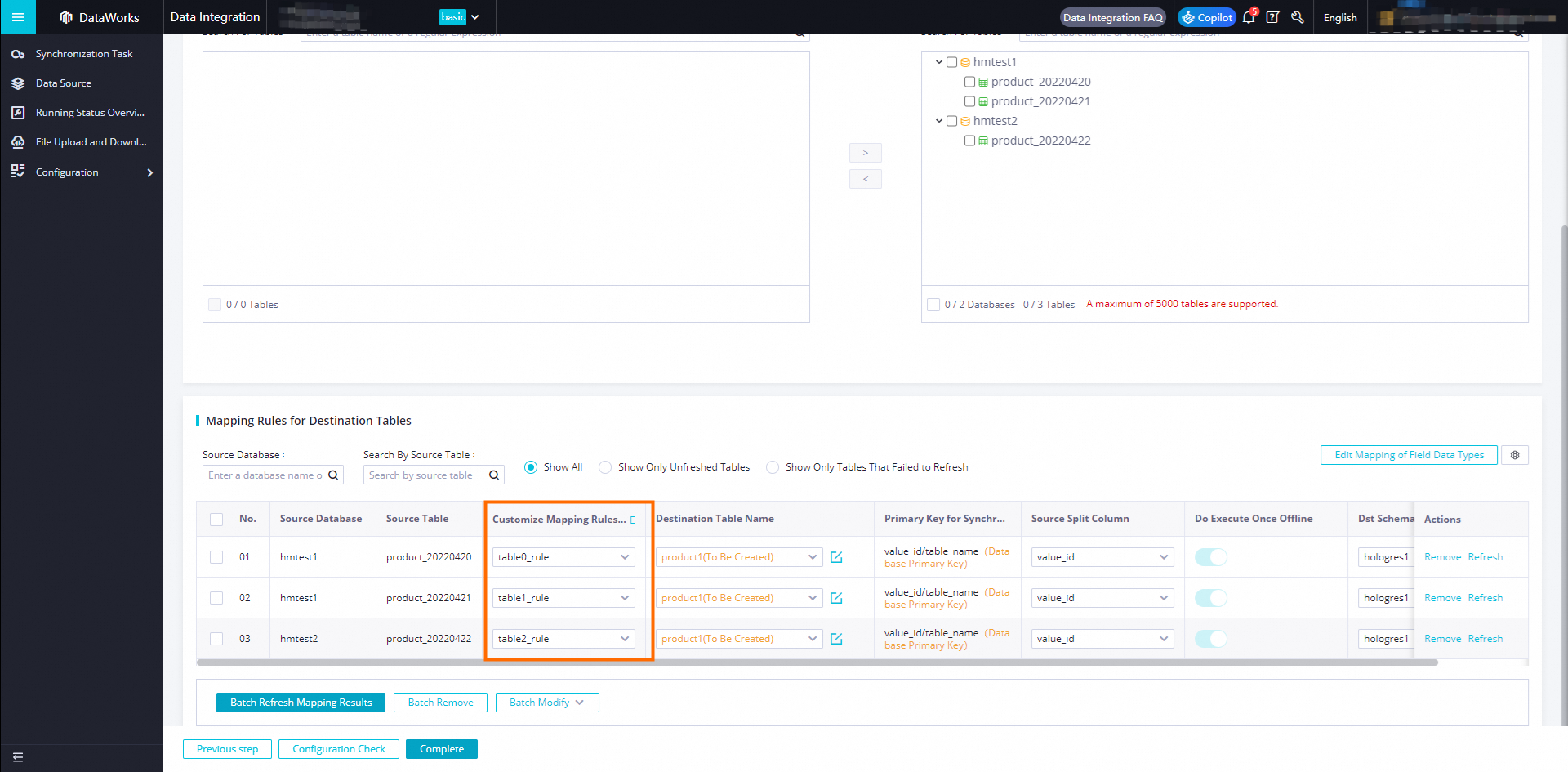
Task: Open destination table dropdown in row 01
Action: (739, 557)
